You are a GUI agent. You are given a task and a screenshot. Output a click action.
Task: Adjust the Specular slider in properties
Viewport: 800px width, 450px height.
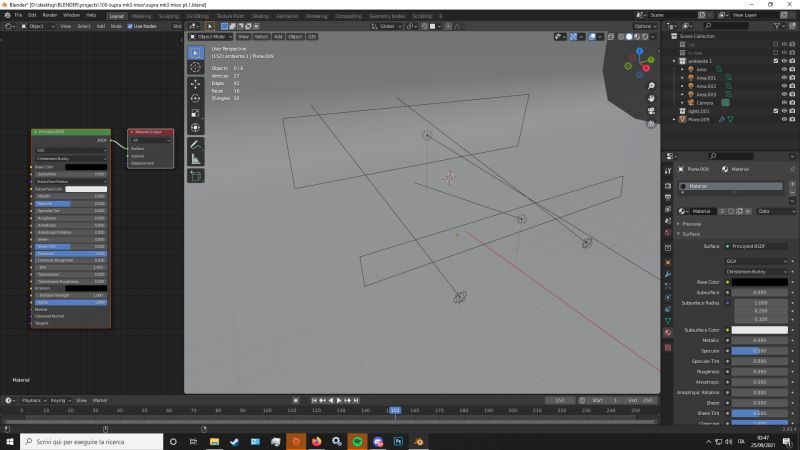coord(760,351)
